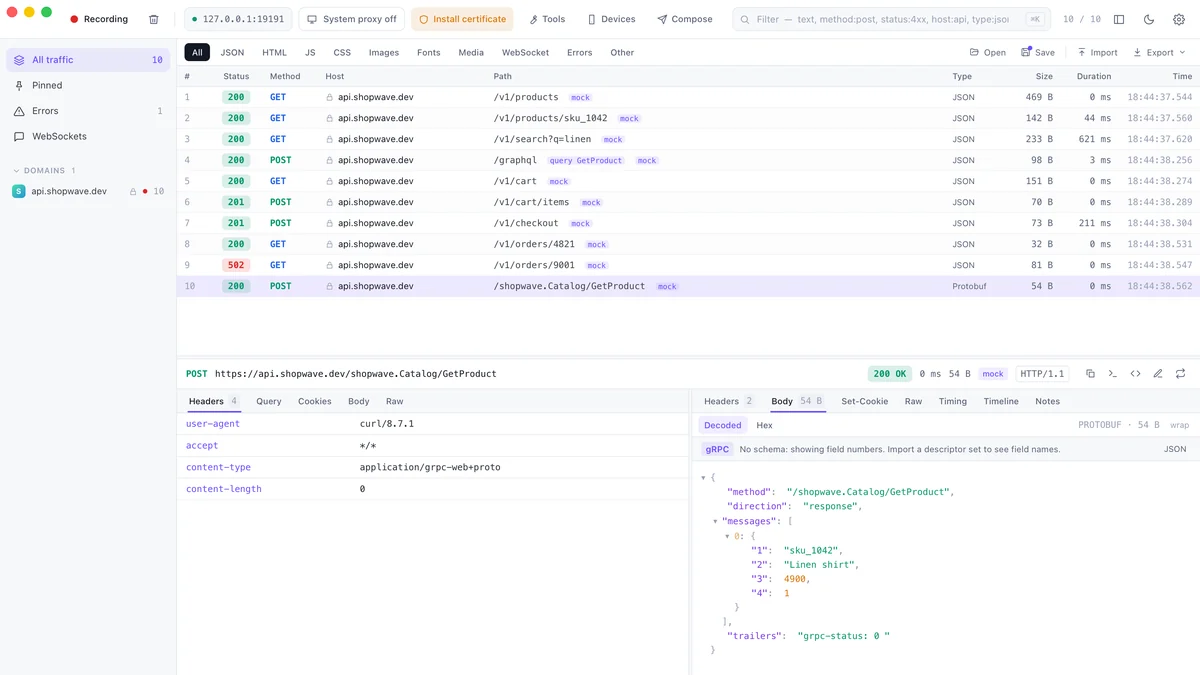
Task: Select the /v1/search?q=linen row
Action: click(688, 139)
